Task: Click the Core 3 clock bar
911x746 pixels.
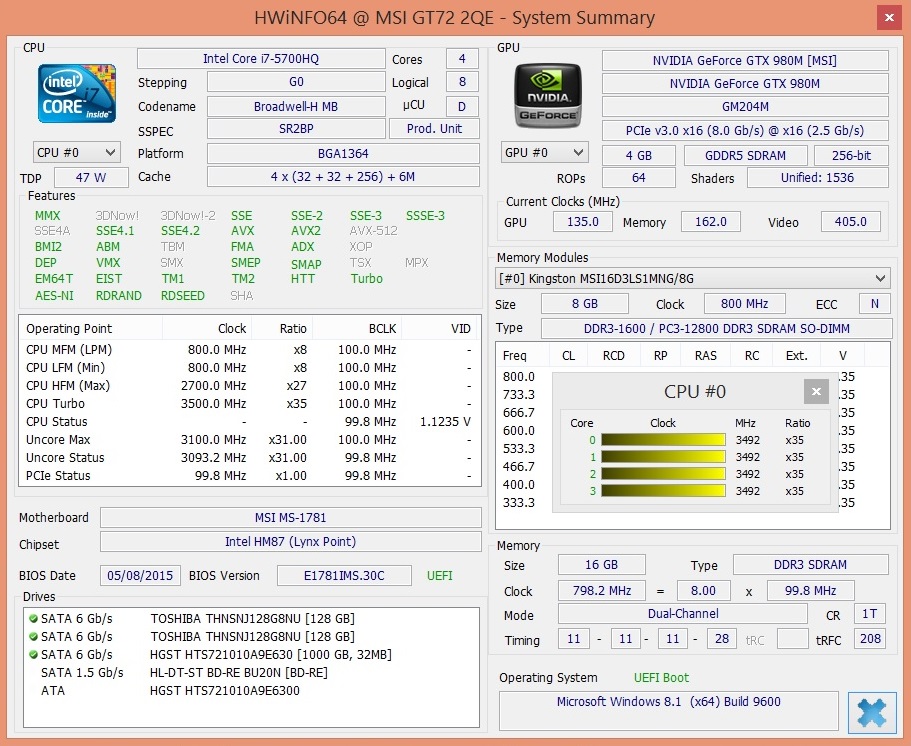Action: (x=663, y=491)
